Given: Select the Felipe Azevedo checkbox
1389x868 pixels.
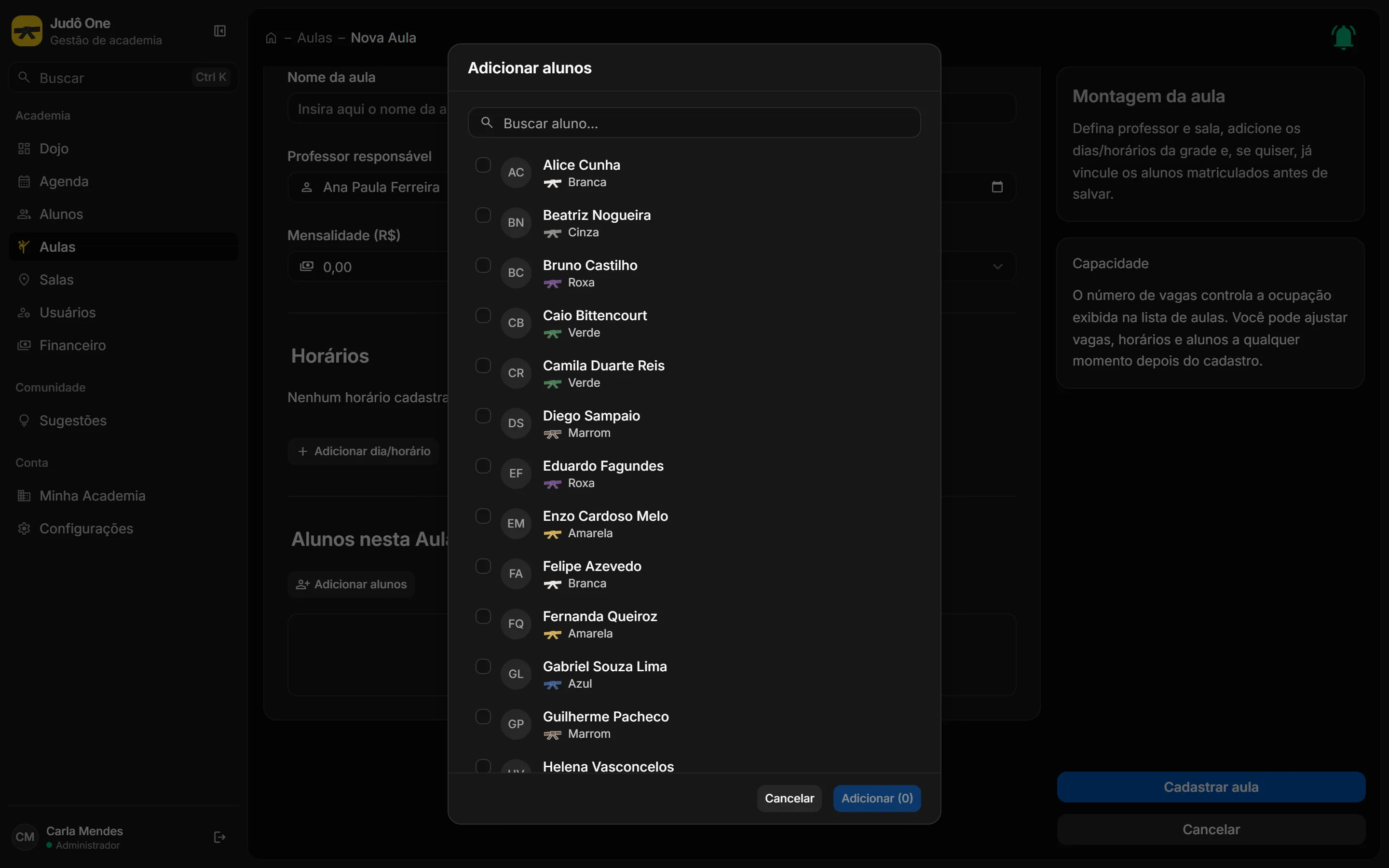Looking at the screenshot, I should (483, 567).
